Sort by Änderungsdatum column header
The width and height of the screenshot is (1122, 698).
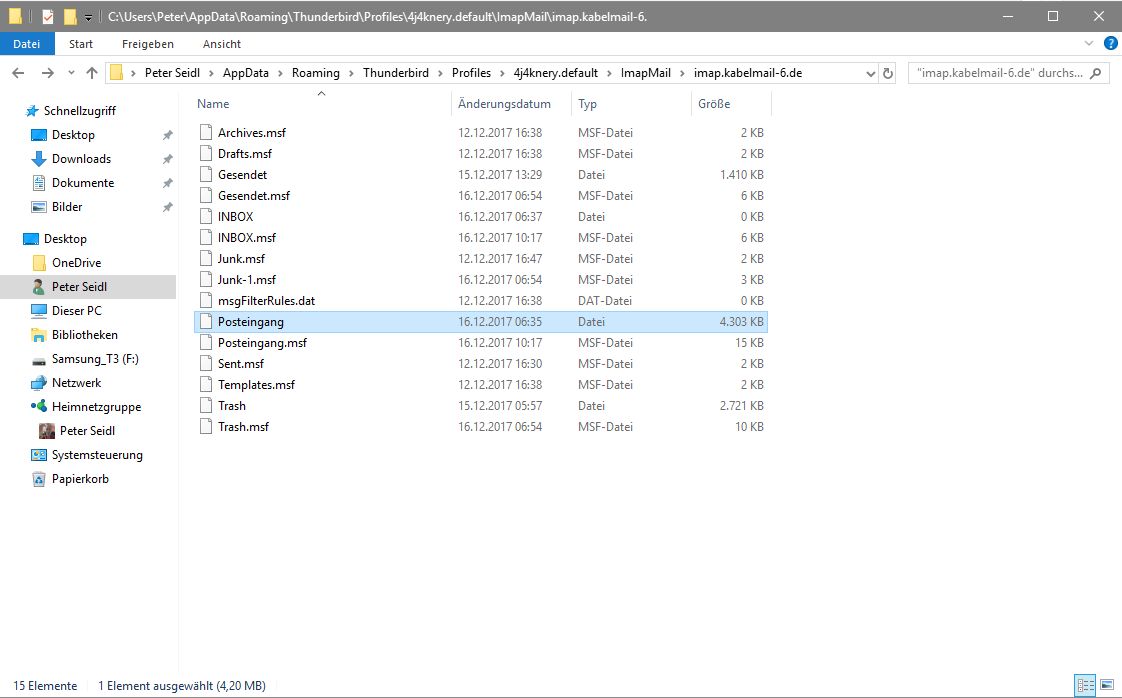pos(504,104)
